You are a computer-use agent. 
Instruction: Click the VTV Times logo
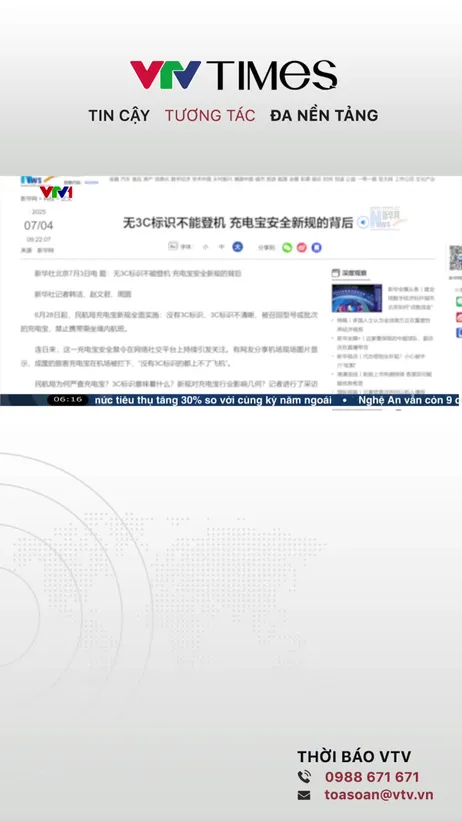tap(234, 75)
